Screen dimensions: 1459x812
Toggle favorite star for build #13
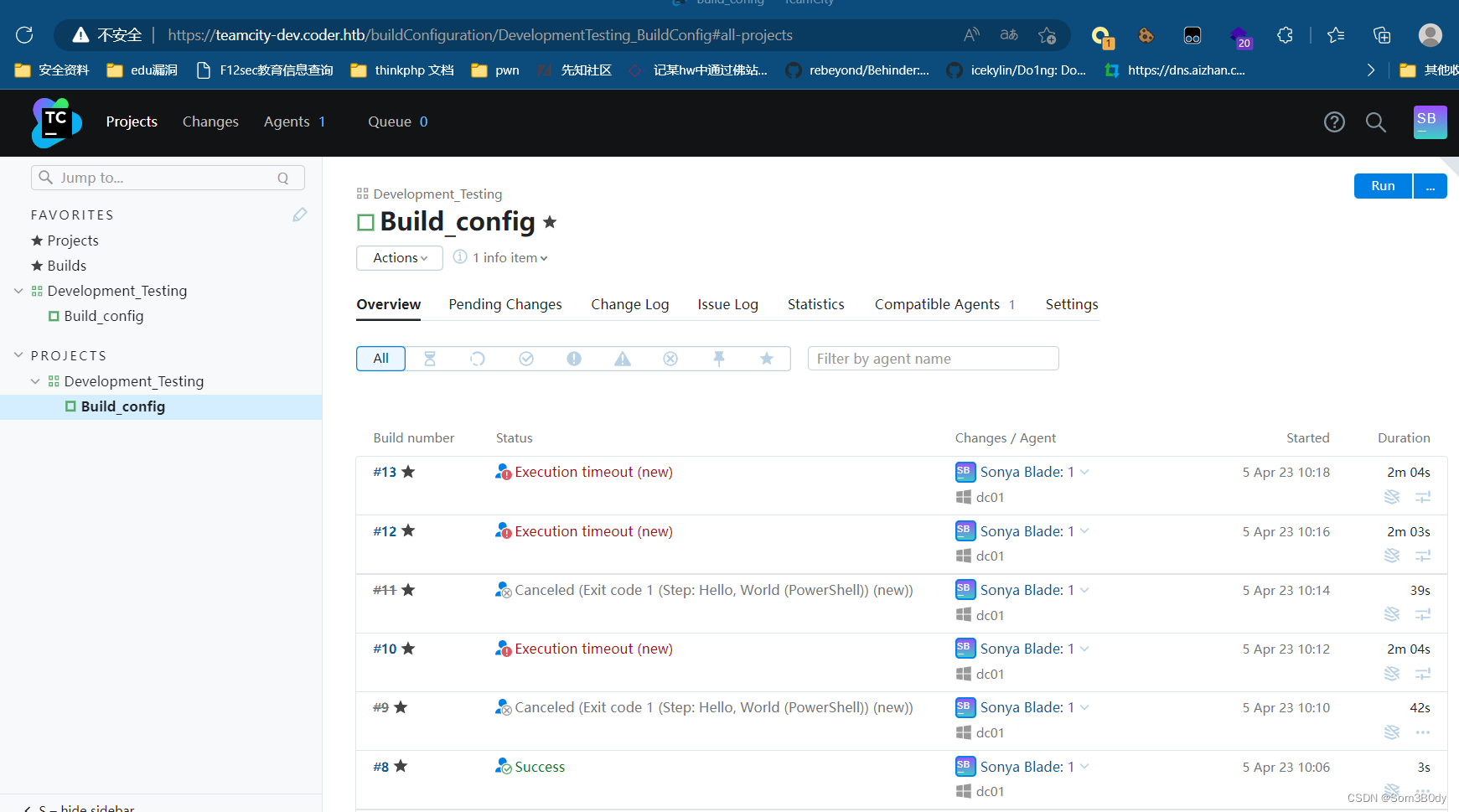[x=408, y=472]
